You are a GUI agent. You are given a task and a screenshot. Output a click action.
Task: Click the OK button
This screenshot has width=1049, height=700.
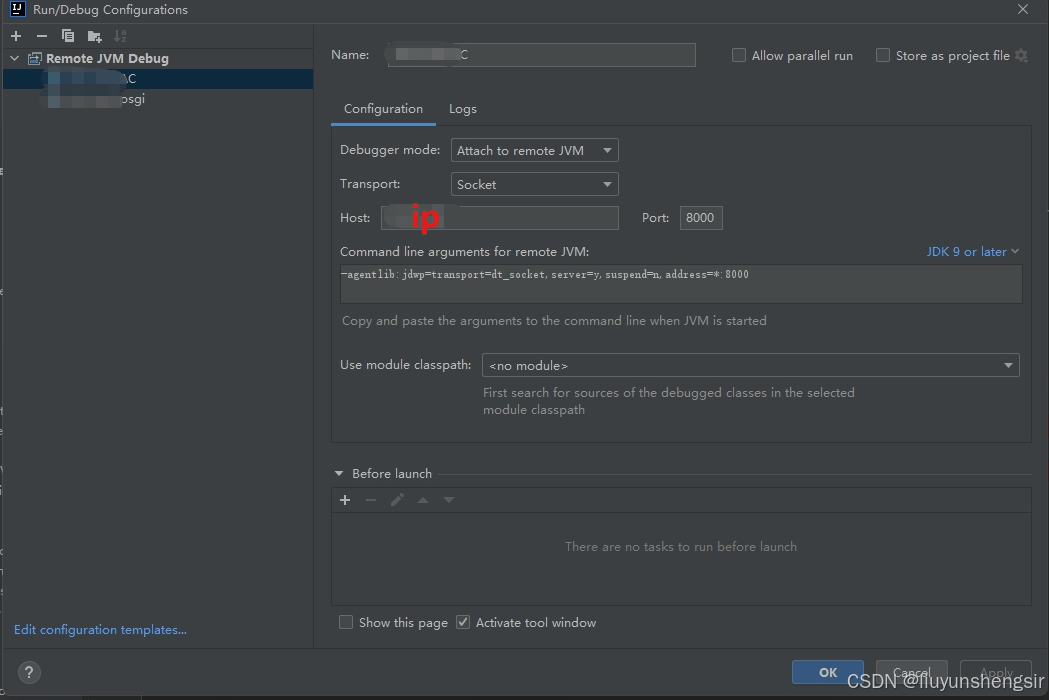827,672
